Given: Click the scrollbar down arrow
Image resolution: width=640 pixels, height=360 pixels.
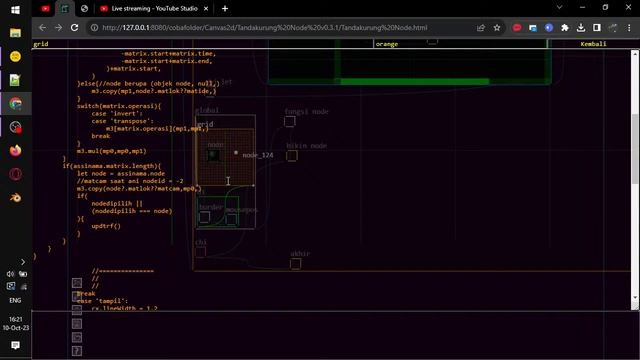Looking at the screenshot, I should [635, 298].
